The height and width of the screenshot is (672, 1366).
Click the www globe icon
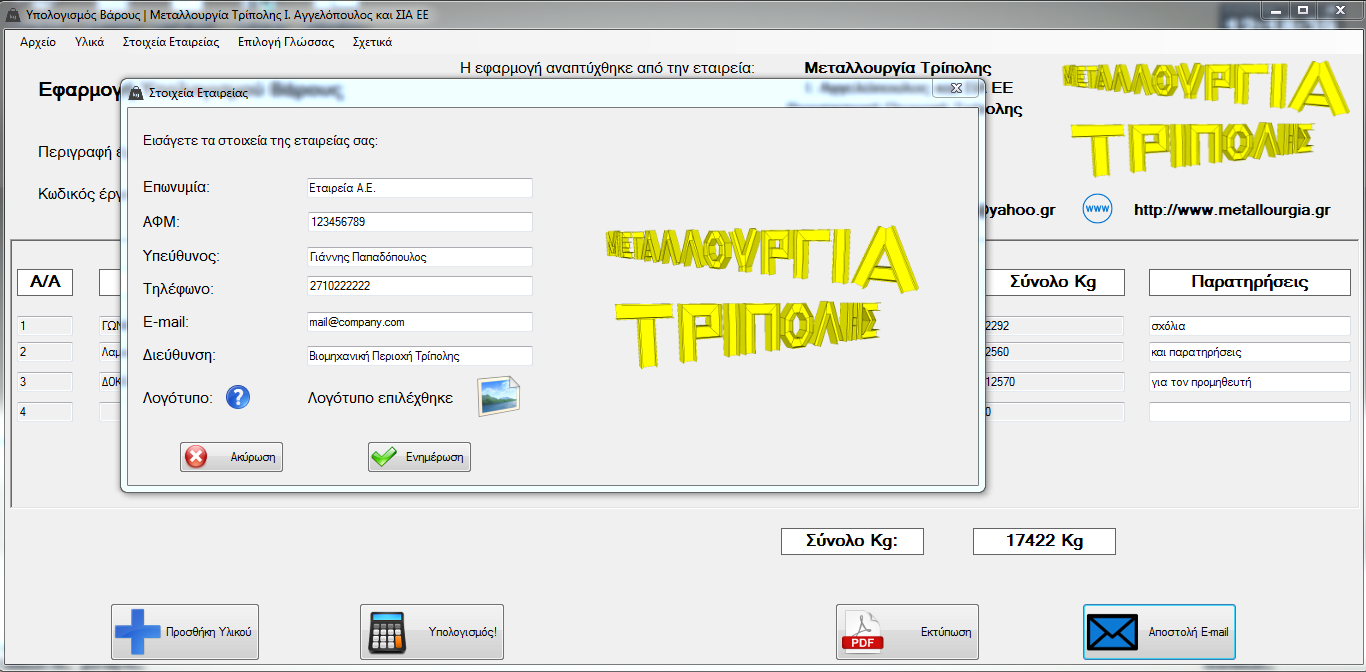point(1097,209)
